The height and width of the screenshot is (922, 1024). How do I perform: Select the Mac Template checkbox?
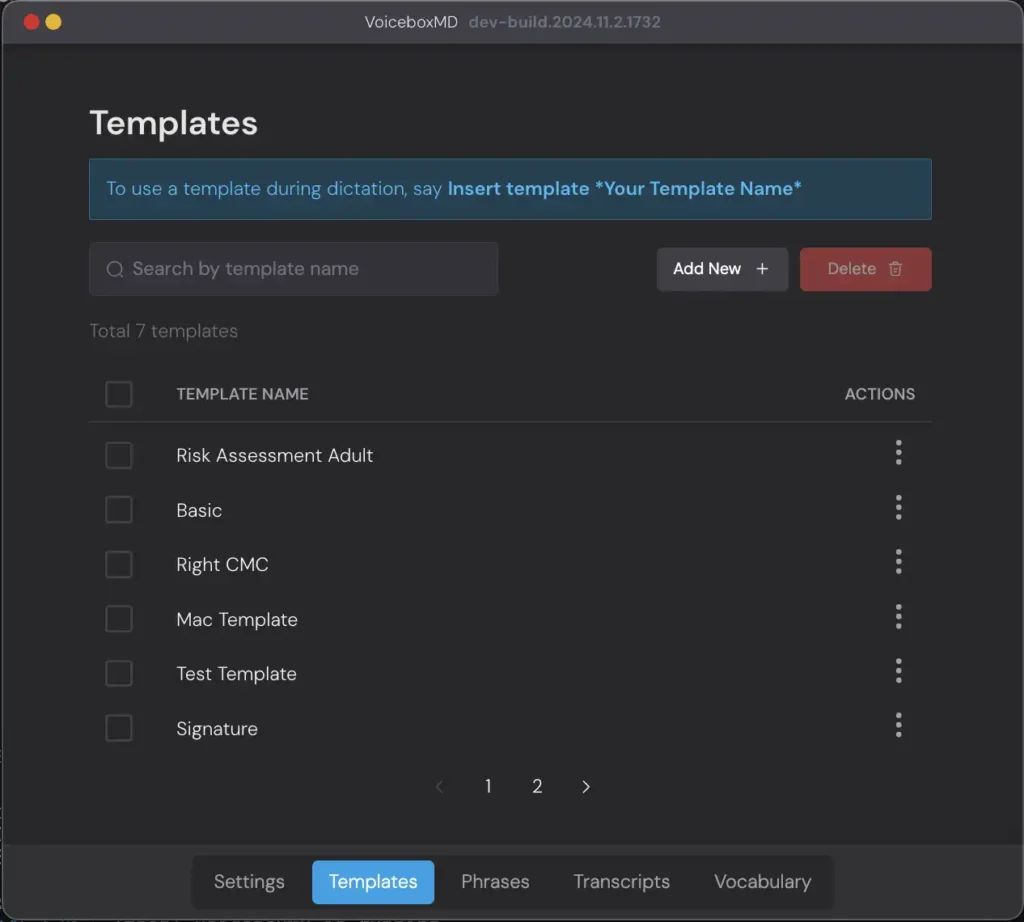click(119, 619)
